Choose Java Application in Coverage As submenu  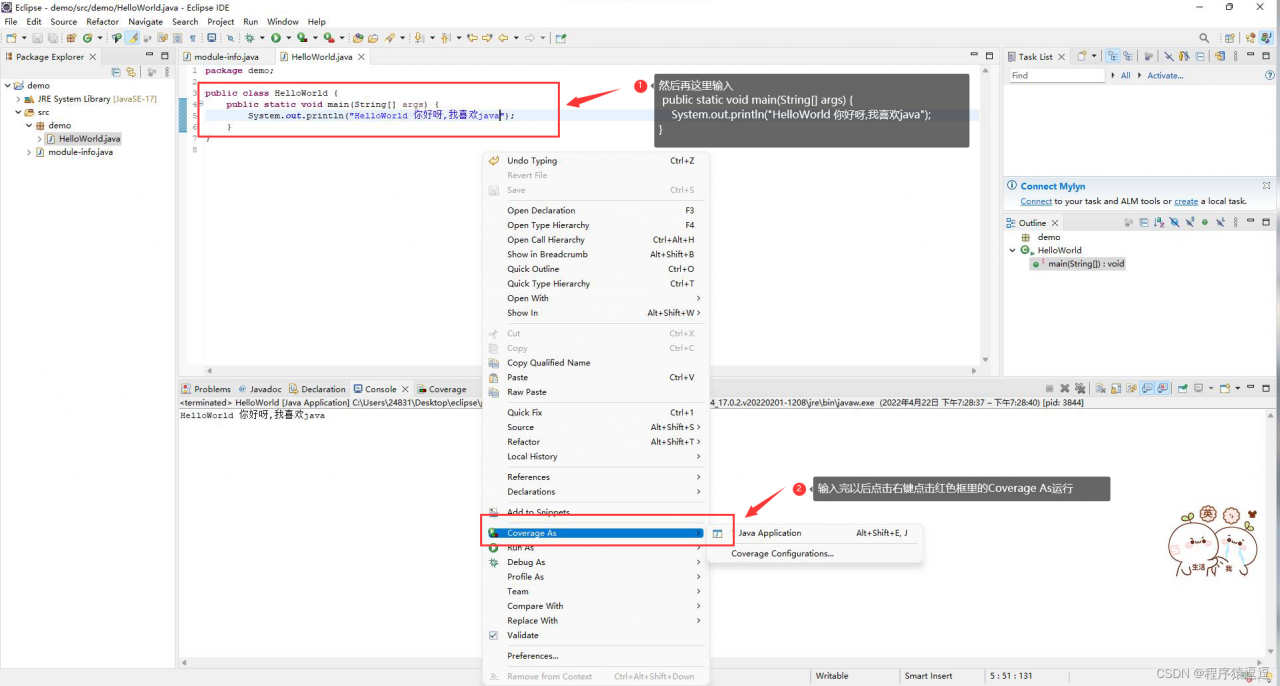pos(814,533)
